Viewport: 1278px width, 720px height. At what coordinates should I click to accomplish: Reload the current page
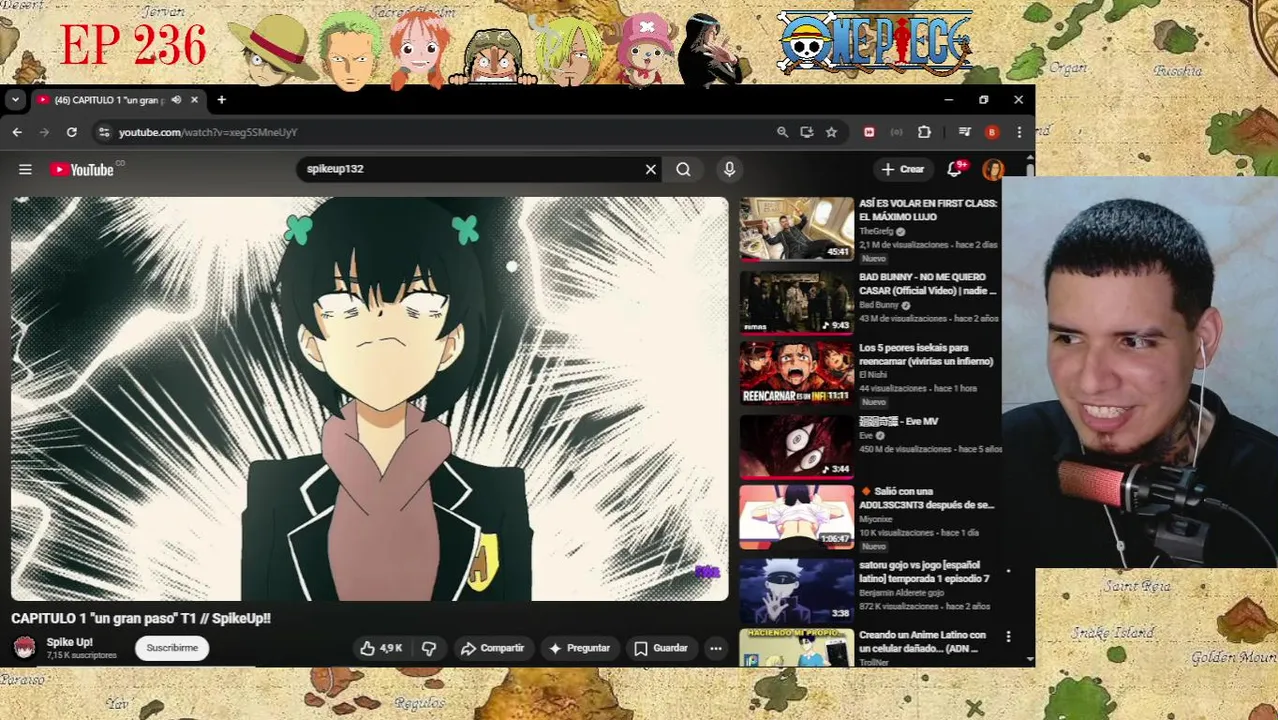(x=72, y=132)
